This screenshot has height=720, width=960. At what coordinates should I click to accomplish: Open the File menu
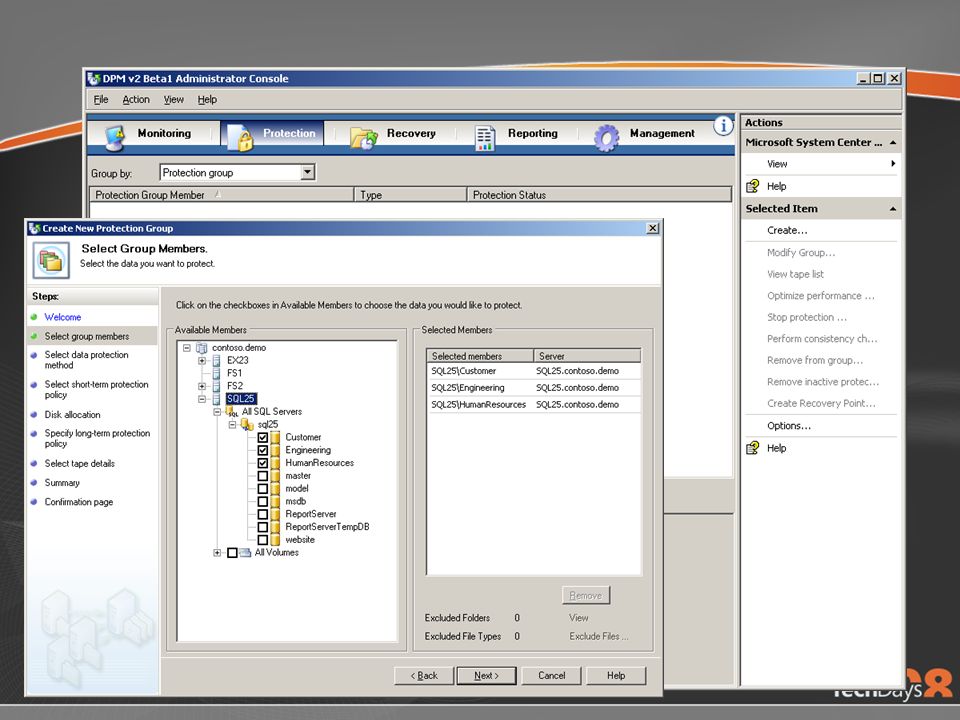(101, 99)
